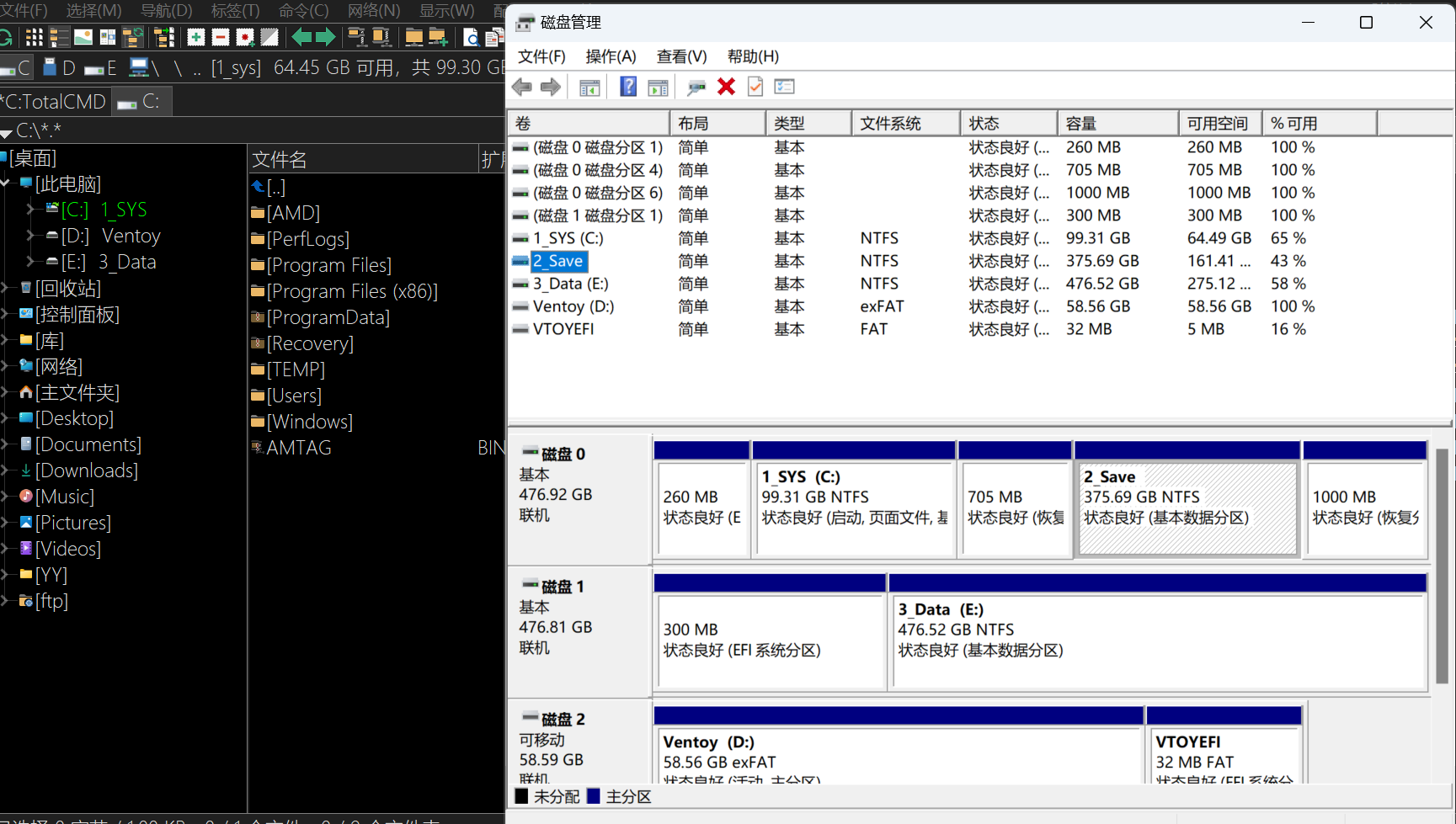
Task: Click the Disk Management vertical scrollbar
Action: coord(1442,566)
